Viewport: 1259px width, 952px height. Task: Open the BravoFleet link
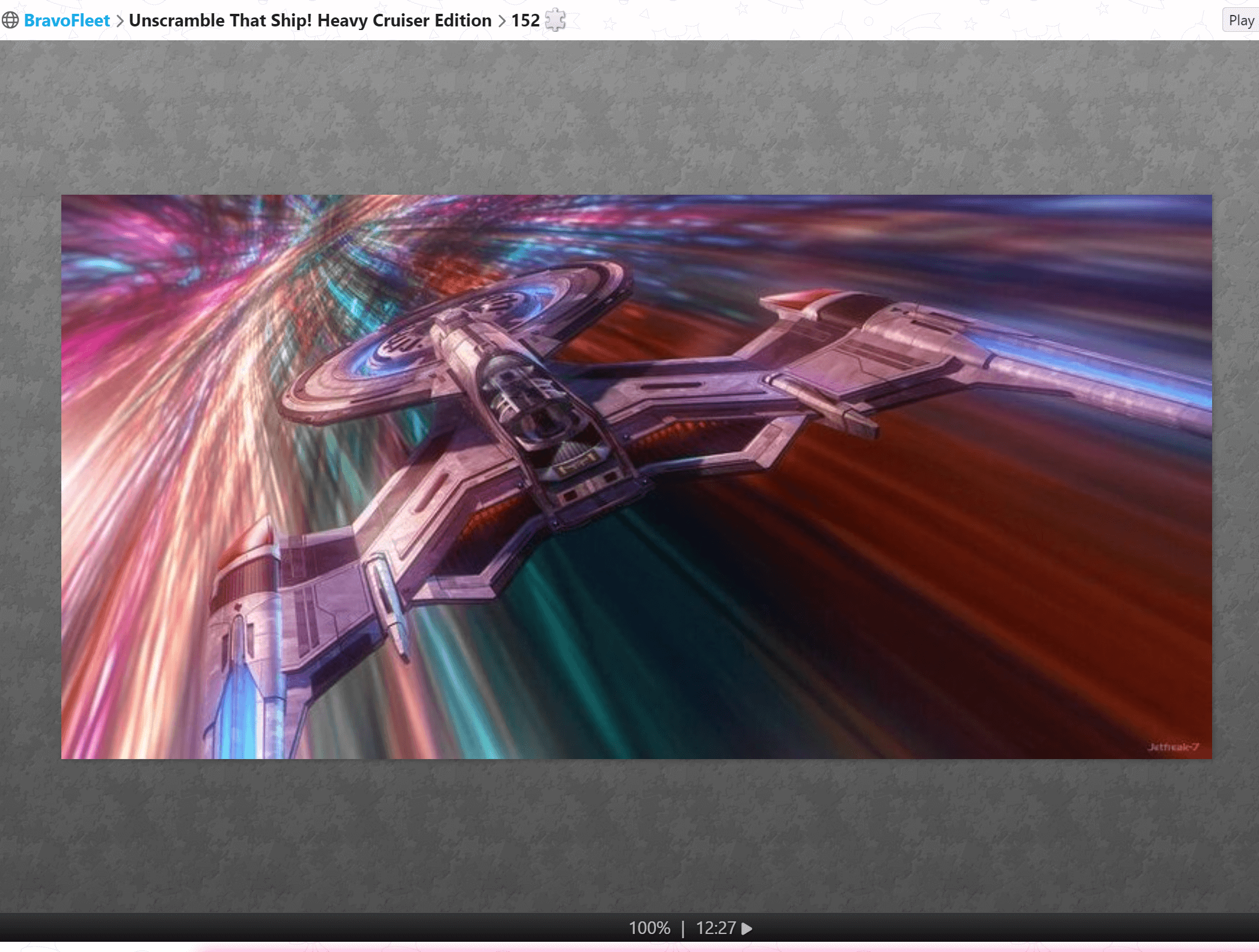click(67, 20)
